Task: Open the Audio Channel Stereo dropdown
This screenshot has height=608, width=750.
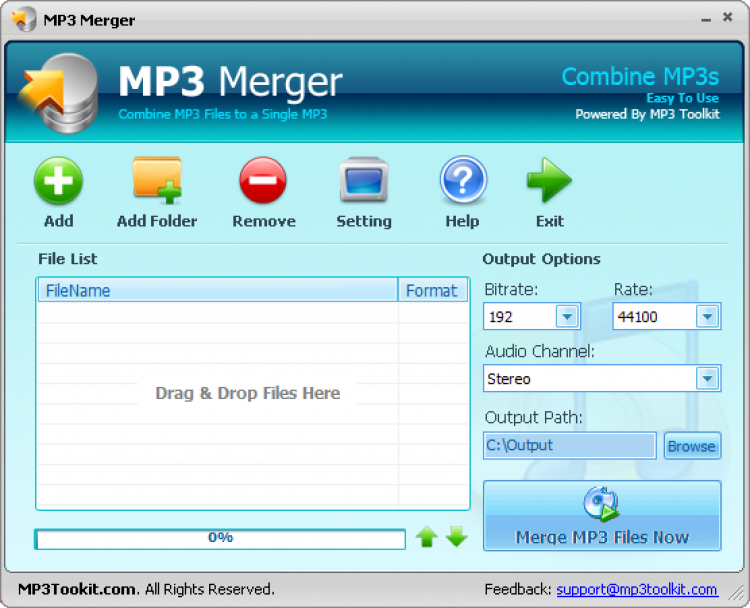Action: pyautogui.click(x=602, y=378)
